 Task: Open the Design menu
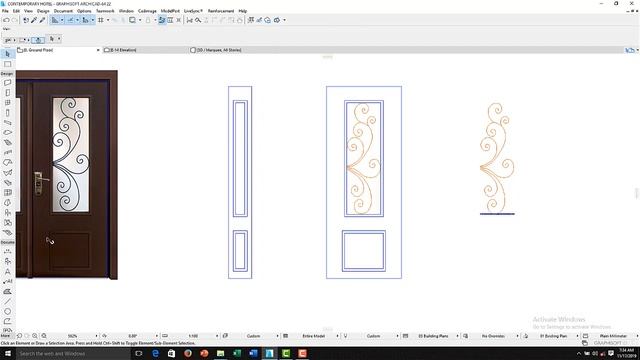43,11
